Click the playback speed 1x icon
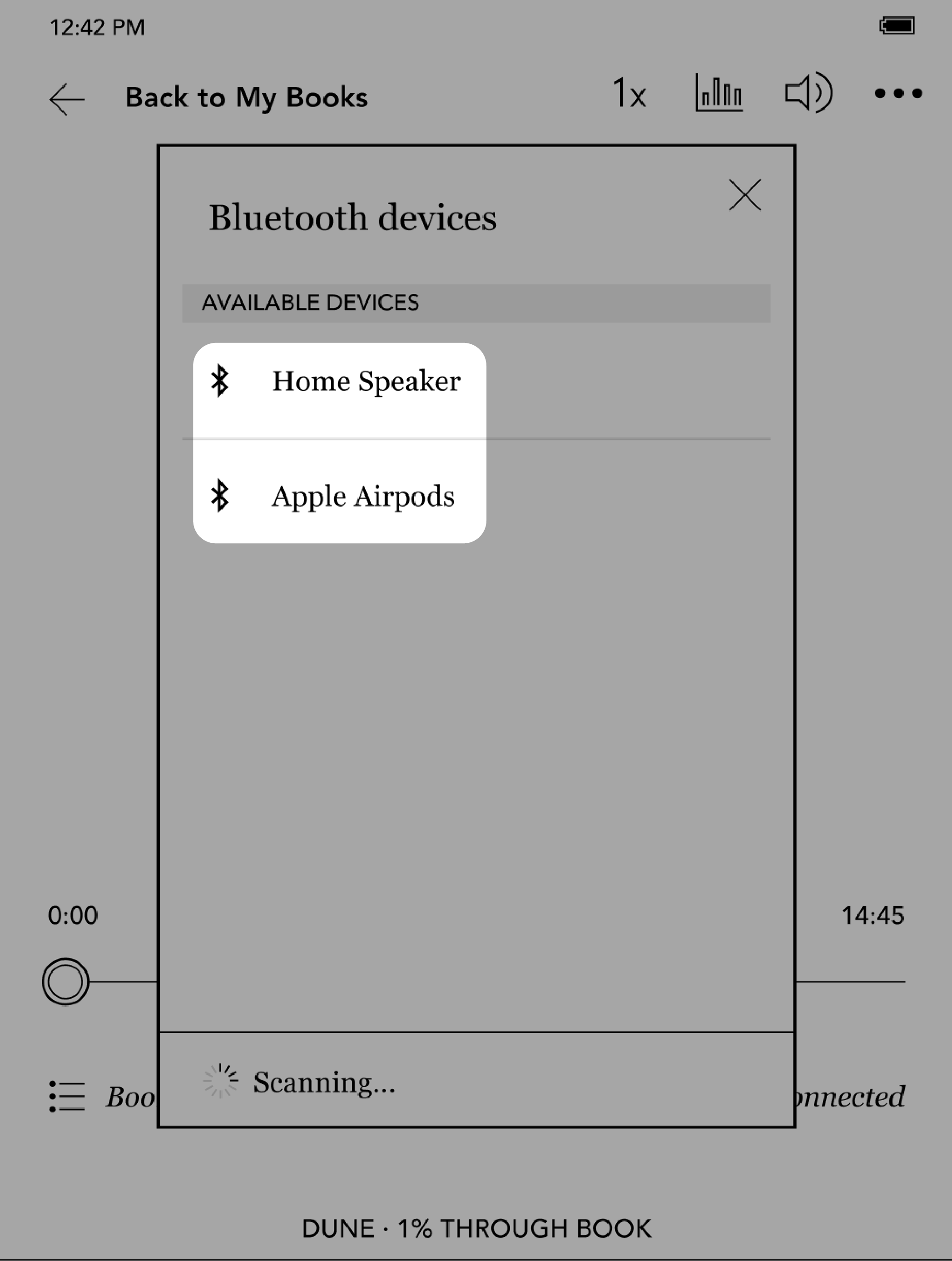Viewport: 952px width, 1261px height. [631, 94]
